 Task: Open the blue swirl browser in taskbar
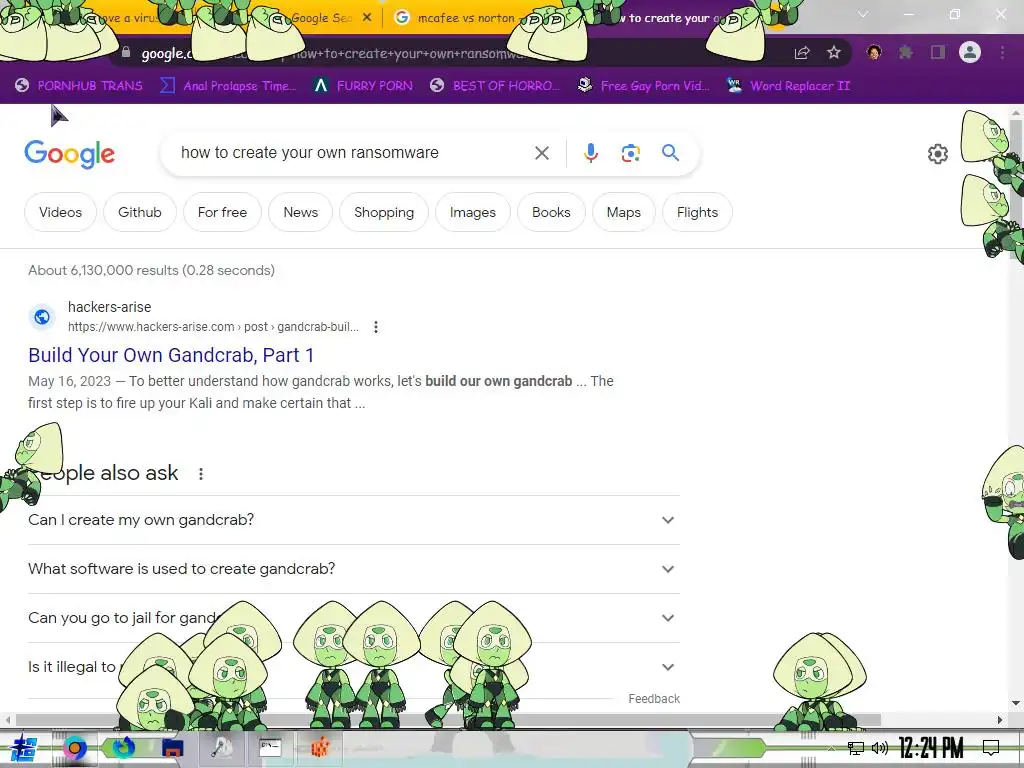[124, 748]
